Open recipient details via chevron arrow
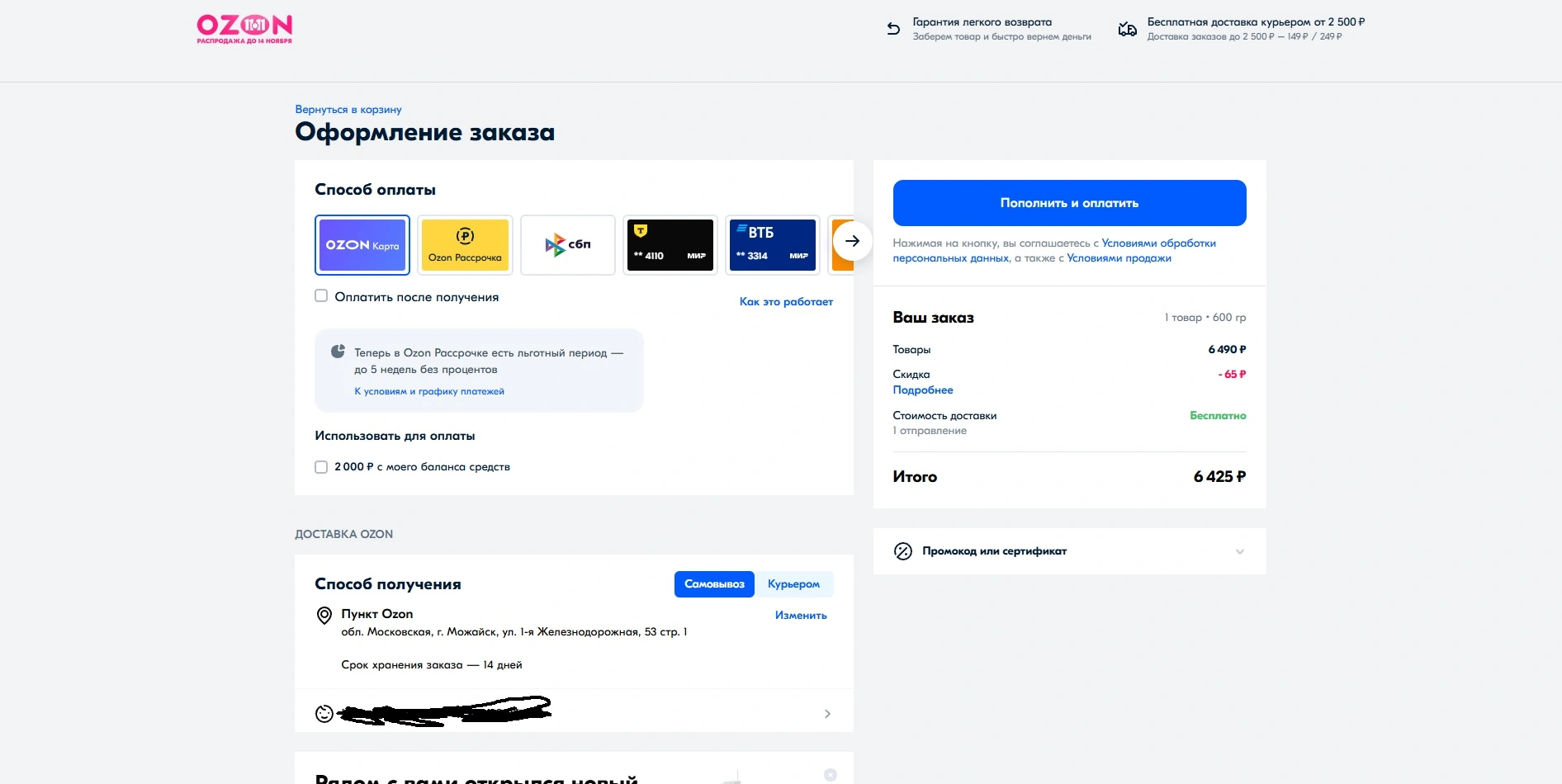 (827, 714)
